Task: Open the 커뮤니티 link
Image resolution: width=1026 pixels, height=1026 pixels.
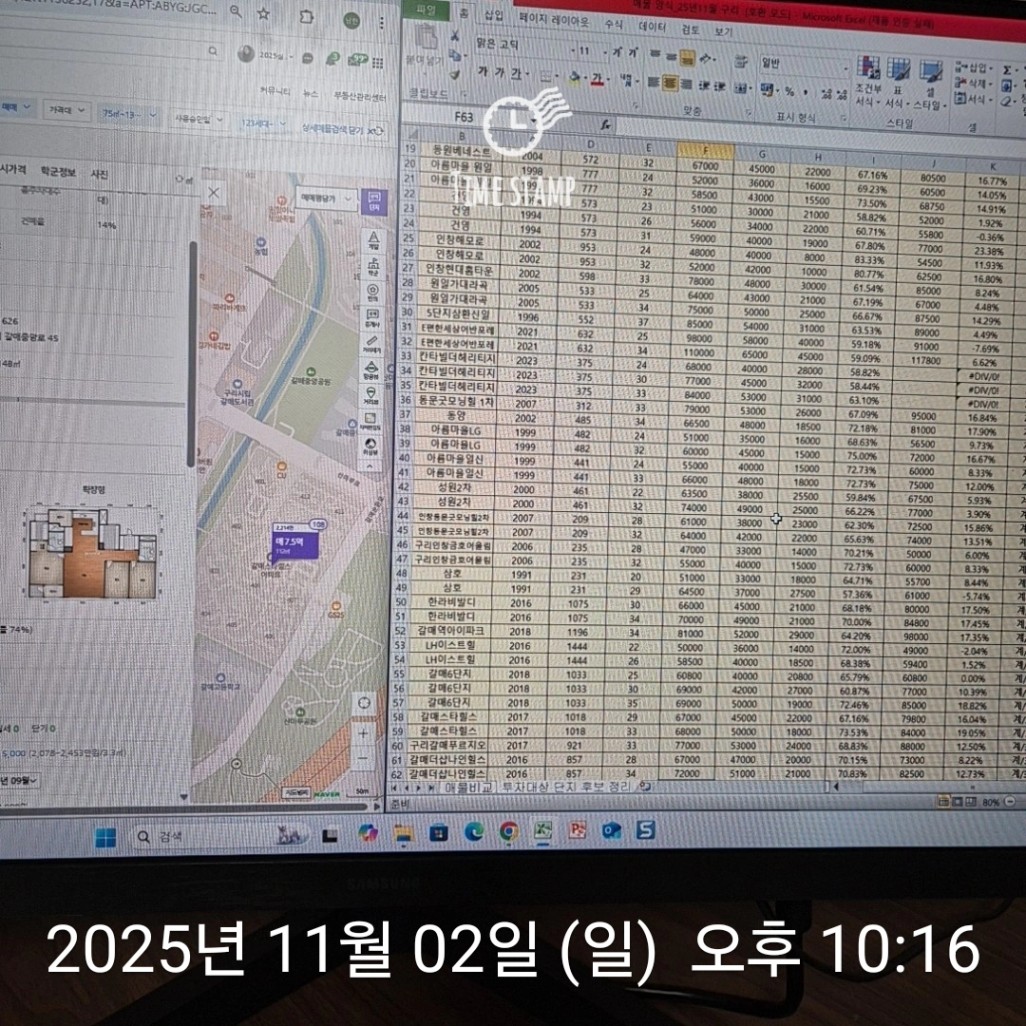Action: (x=275, y=91)
